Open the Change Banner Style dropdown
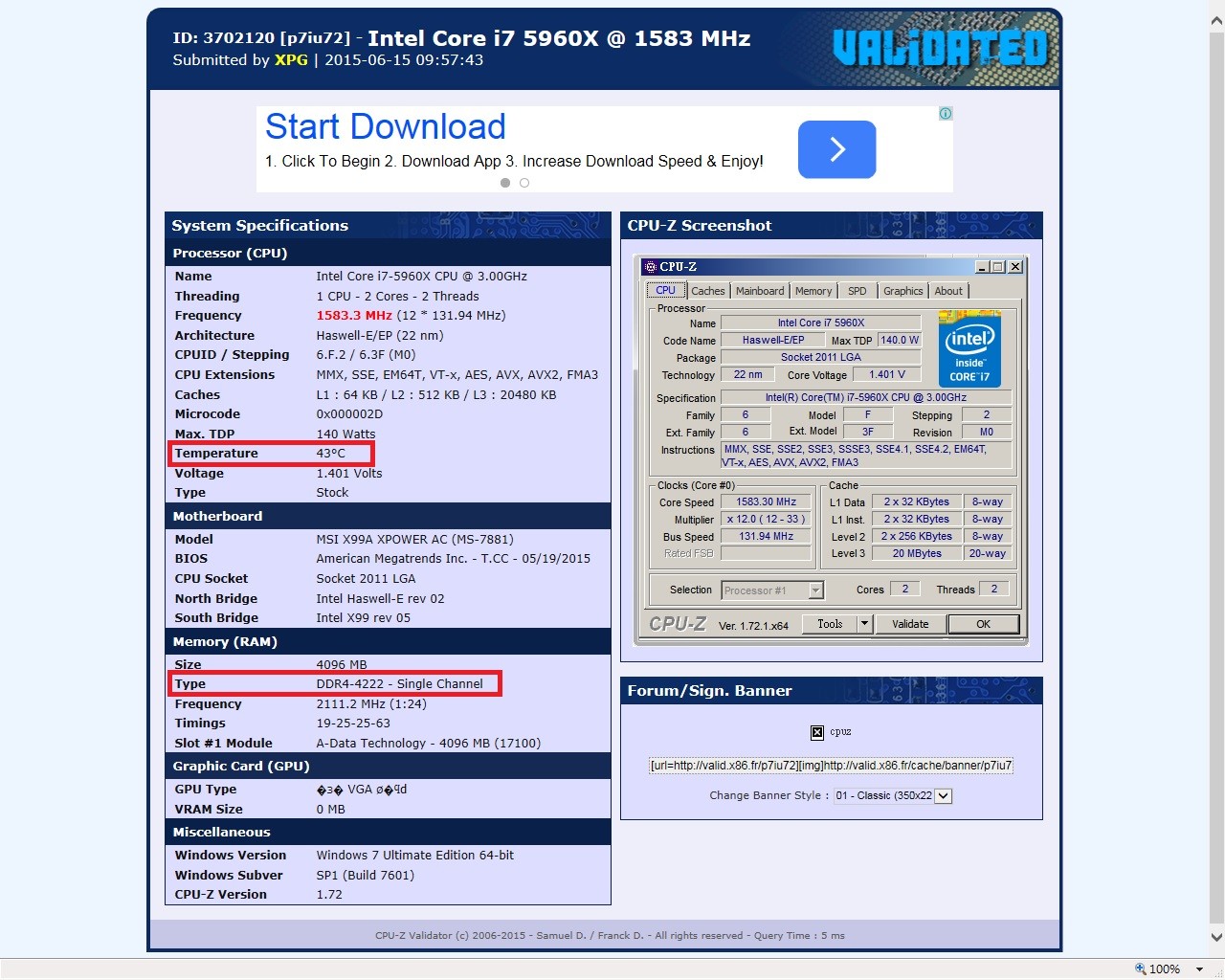1225x980 pixels. coord(893,795)
